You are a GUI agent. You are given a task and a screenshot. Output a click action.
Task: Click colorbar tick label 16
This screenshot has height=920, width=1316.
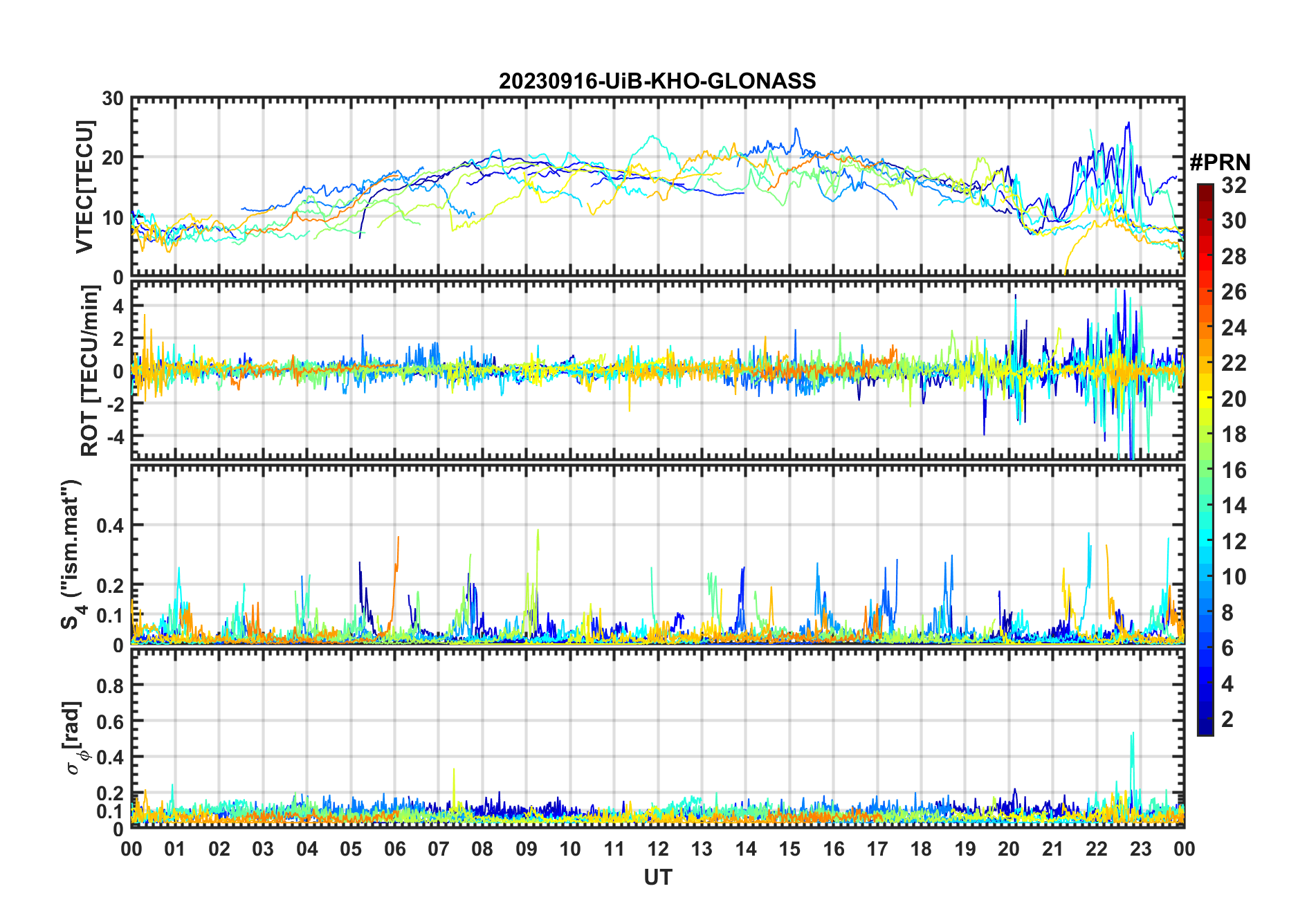(1234, 470)
